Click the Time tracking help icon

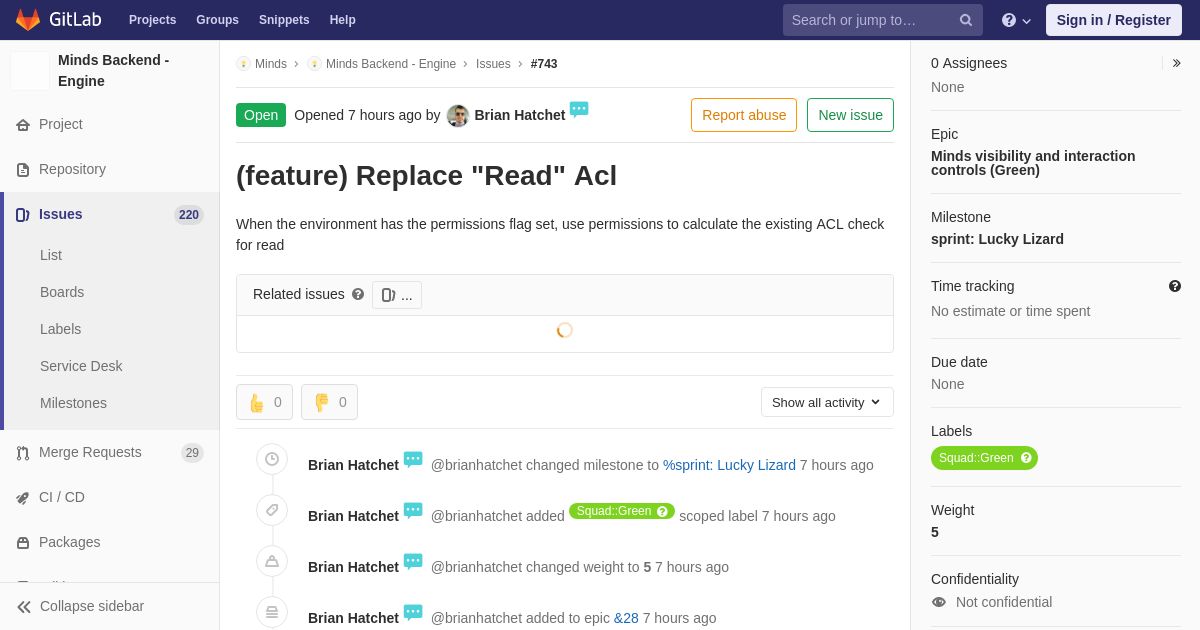1175,286
